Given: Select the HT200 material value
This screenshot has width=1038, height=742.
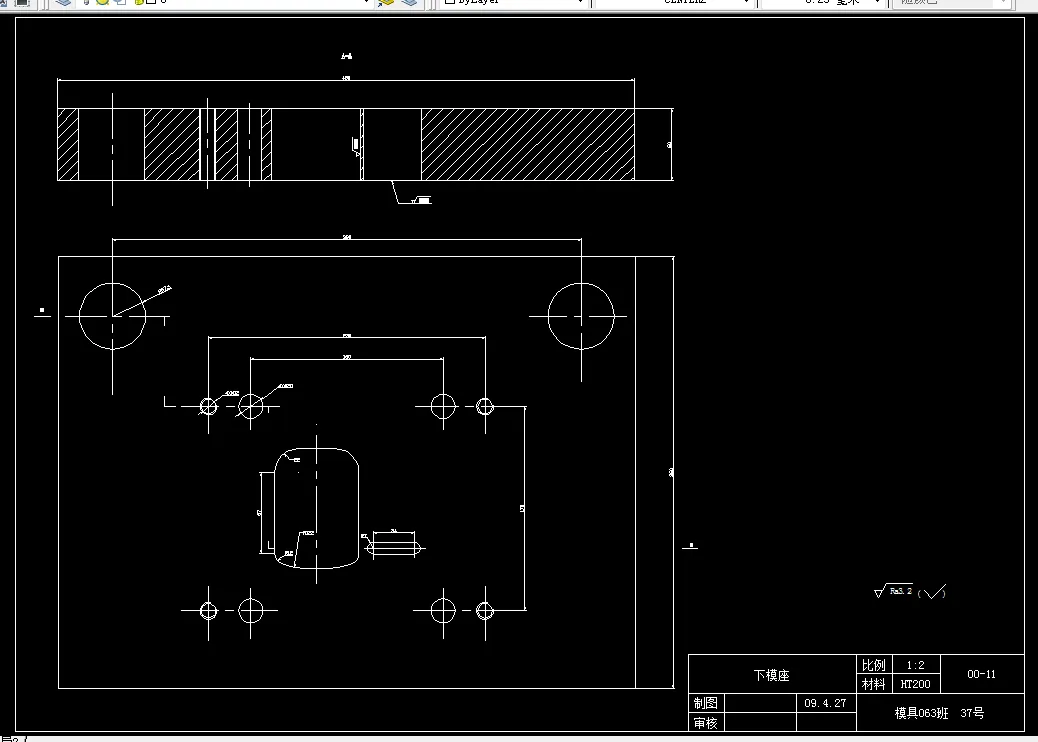Looking at the screenshot, I should 916,684.
